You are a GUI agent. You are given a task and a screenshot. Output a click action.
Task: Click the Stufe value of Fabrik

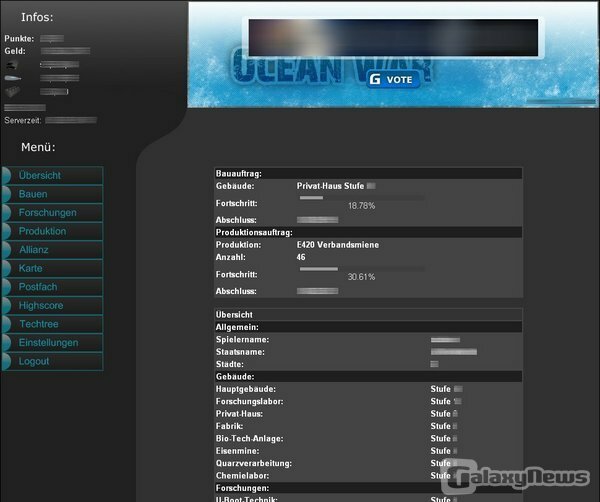tap(444, 426)
